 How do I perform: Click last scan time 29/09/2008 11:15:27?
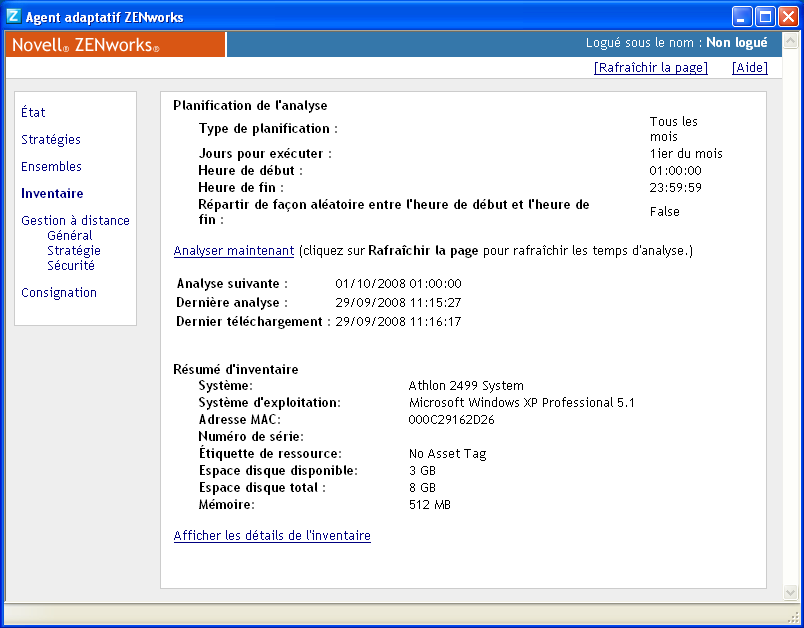(398, 302)
